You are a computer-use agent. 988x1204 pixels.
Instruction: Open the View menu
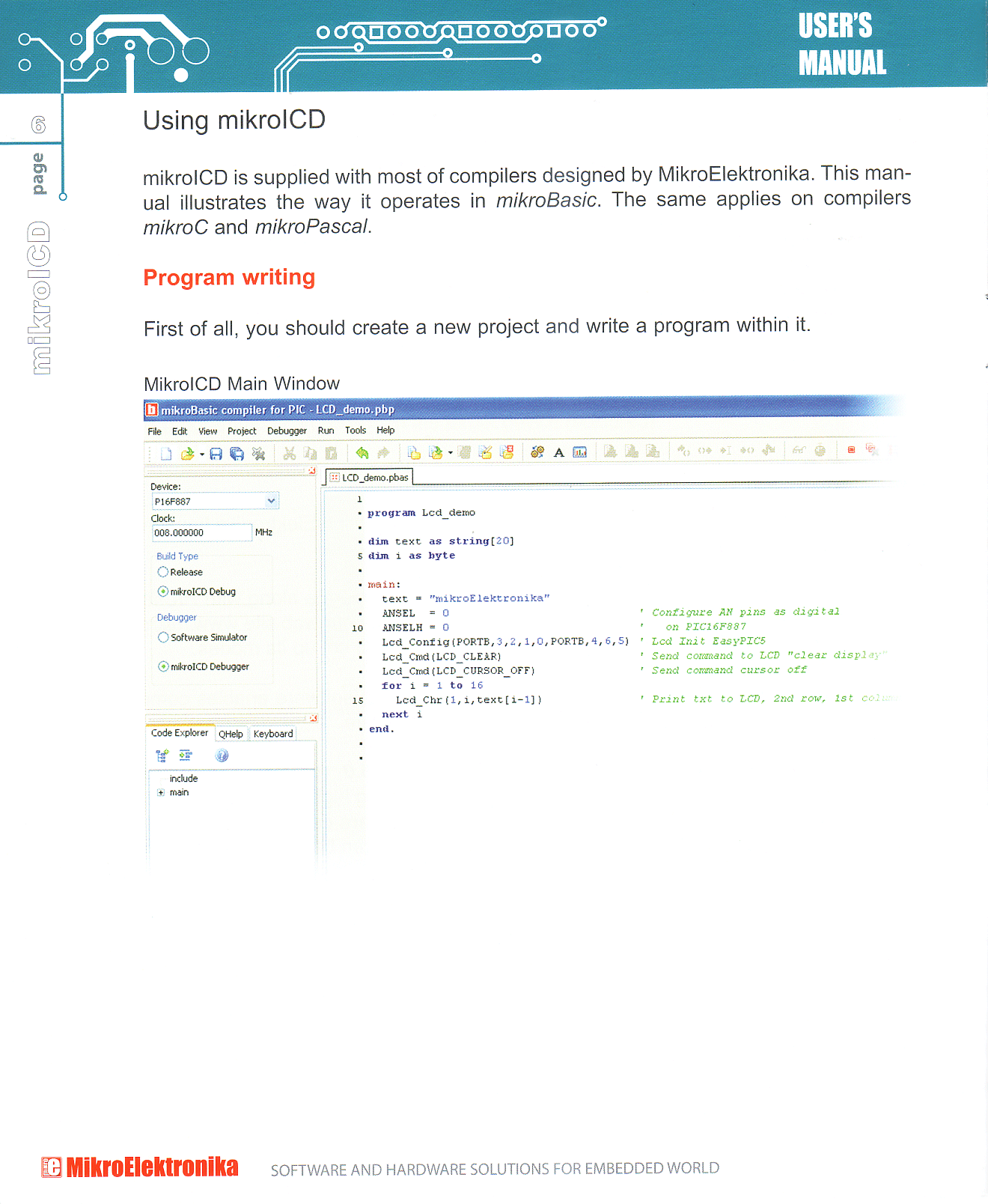click(207, 431)
